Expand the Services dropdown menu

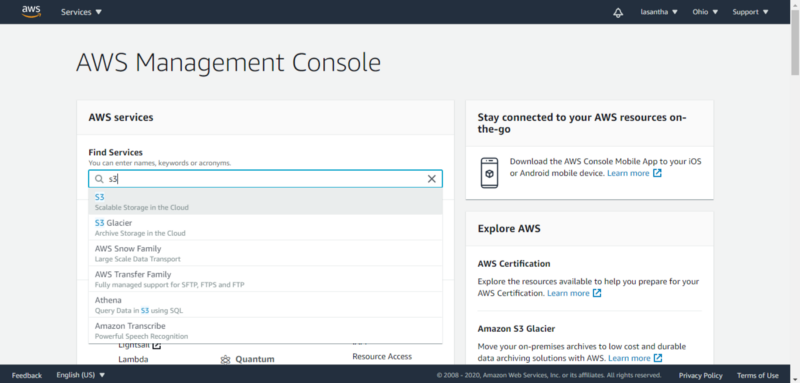click(82, 12)
